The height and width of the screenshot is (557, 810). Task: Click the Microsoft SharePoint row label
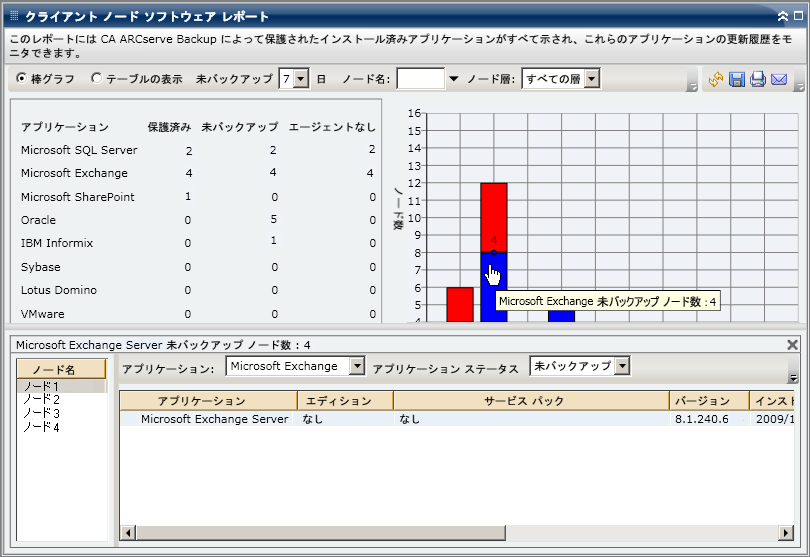tap(77, 197)
